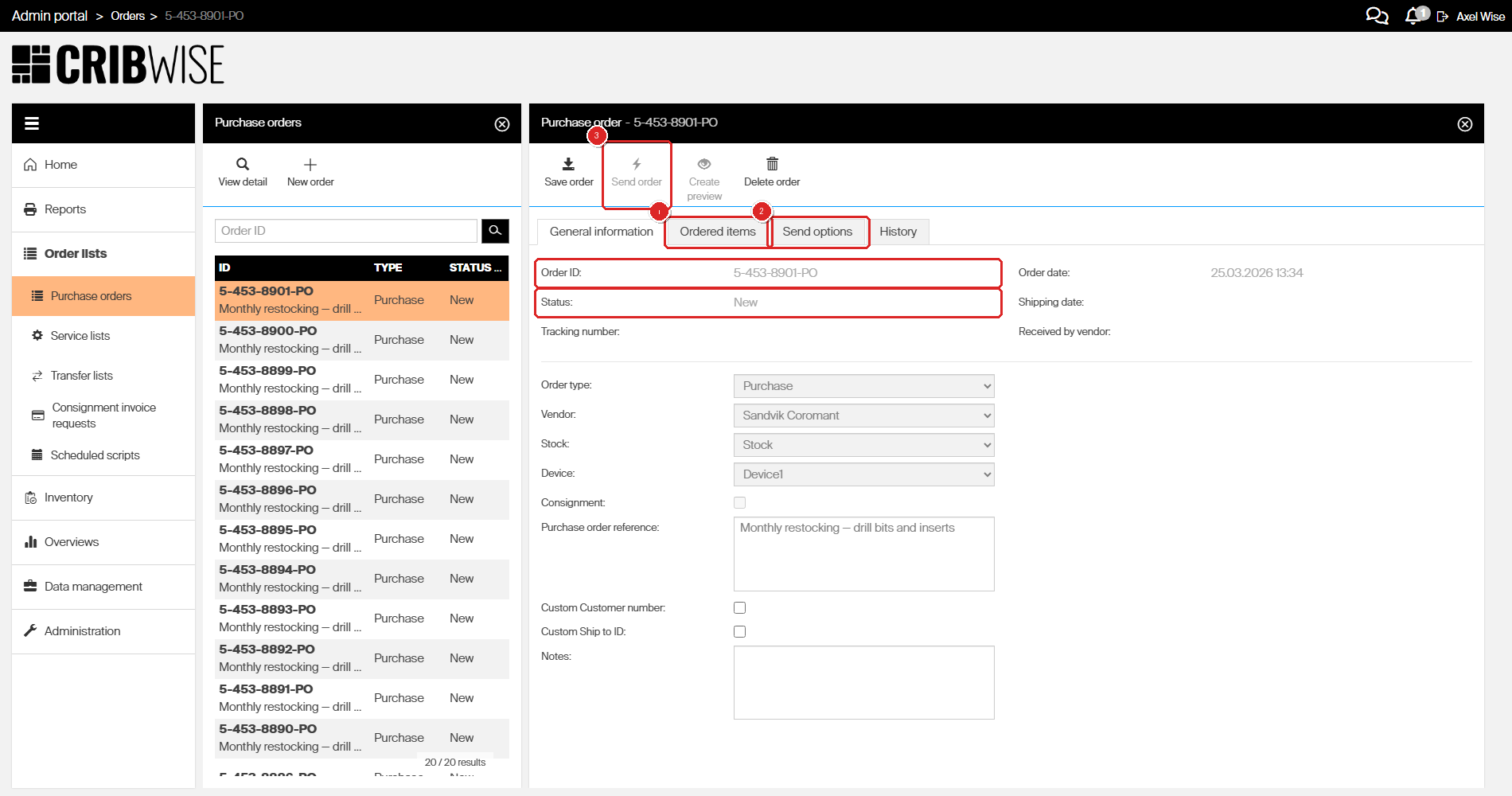
Task: Switch to the Ordered items tab
Action: point(717,232)
